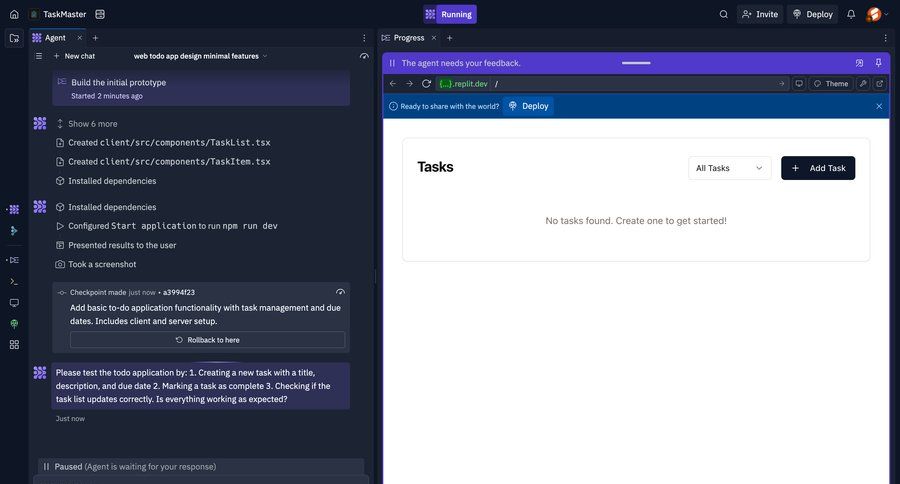Click the go arrow in the URL bar

pyautogui.click(x=781, y=84)
